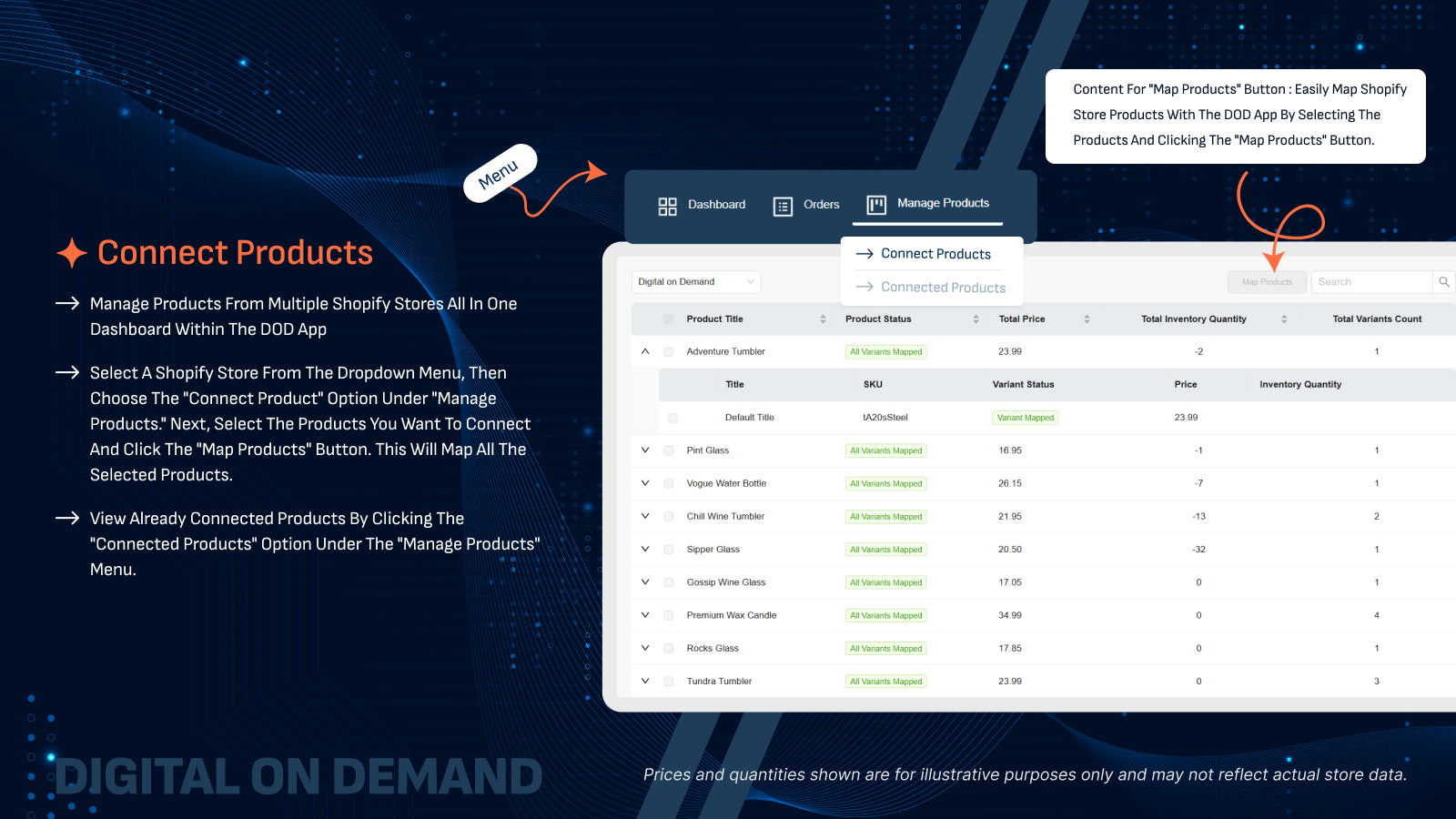The height and width of the screenshot is (819, 1456).
Task: Click the tA20sSteel SKU value
Action: coord(885,418)
